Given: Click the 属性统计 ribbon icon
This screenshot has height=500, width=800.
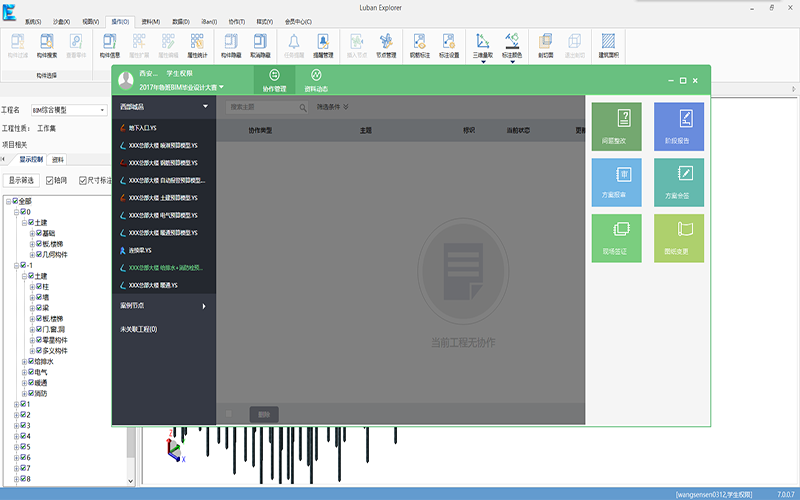Looking at the screenshot, I should pyautogui.click(x=197, y=45).
